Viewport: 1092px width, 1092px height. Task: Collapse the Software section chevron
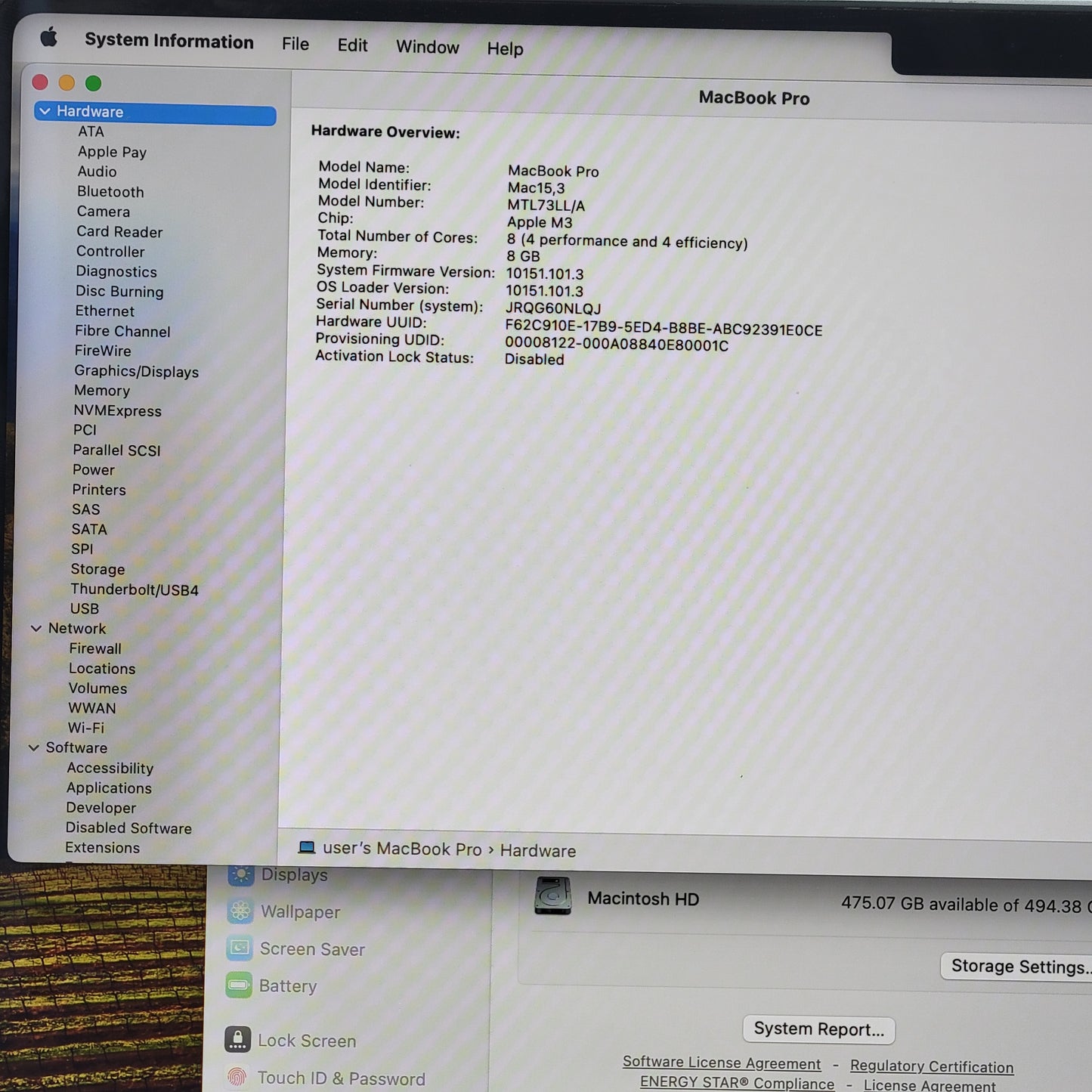pyautogui.click(x=33, y=747)
